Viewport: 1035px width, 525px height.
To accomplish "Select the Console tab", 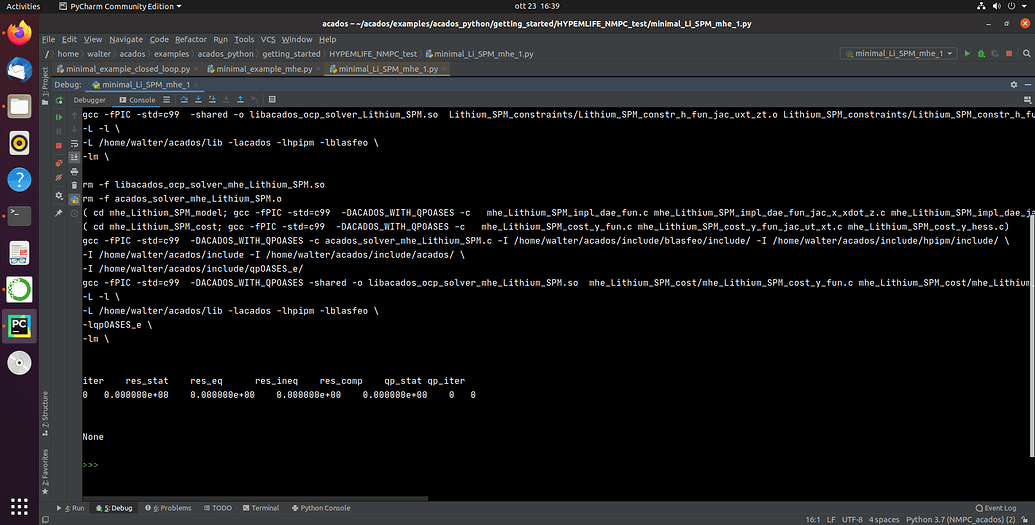I will 137,100.
